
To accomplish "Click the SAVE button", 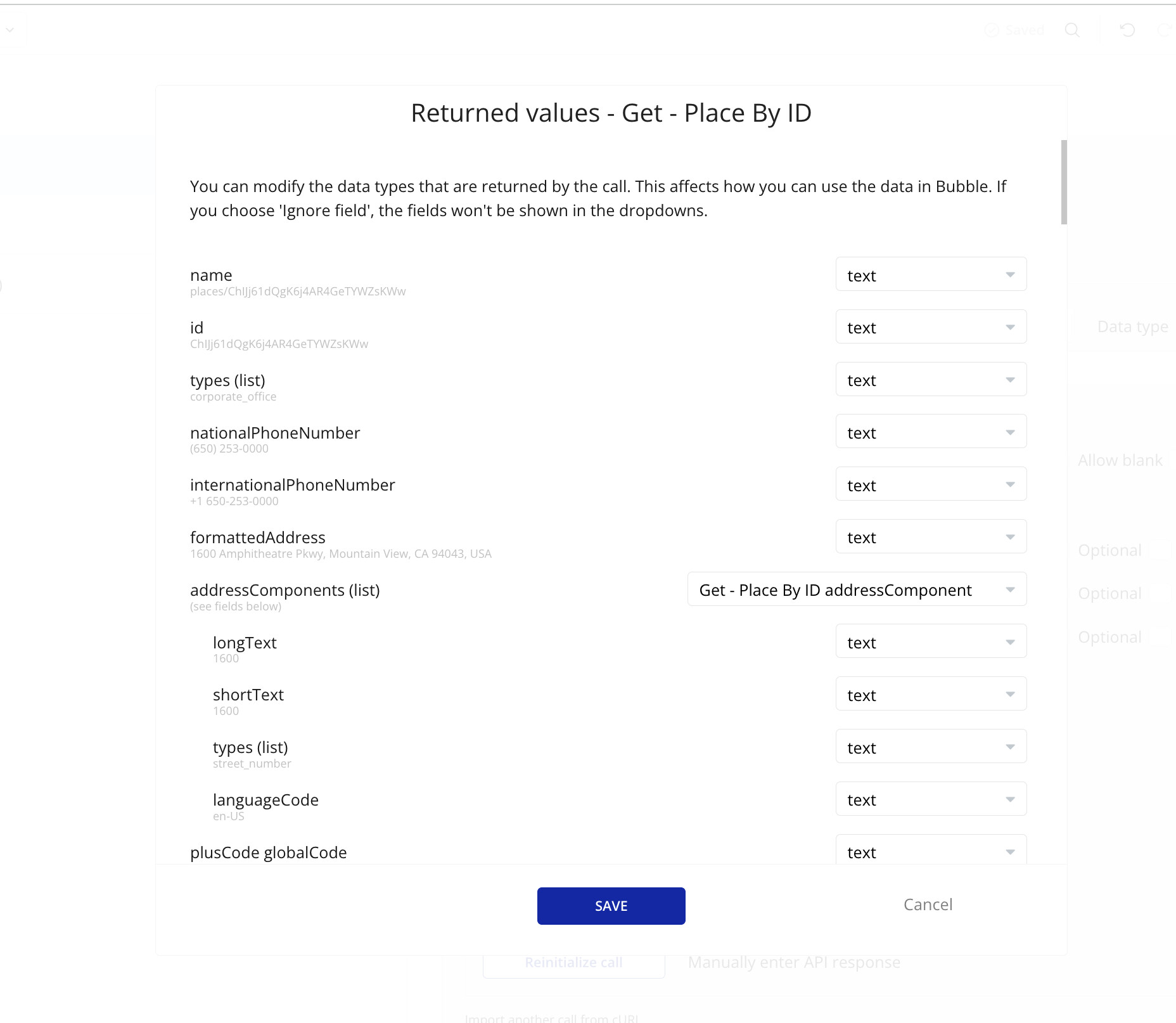I will click(x=611, y=906).
